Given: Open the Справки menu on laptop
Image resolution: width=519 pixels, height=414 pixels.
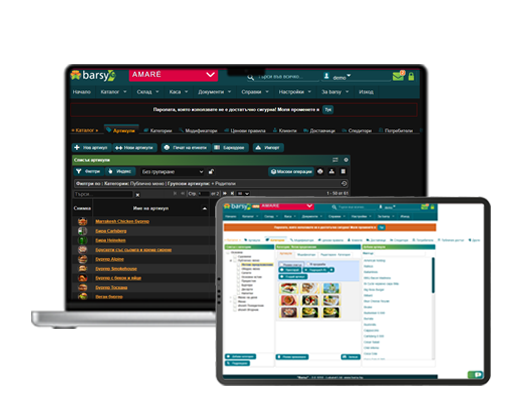Looking at the screenshot, I should coord(255,92).
